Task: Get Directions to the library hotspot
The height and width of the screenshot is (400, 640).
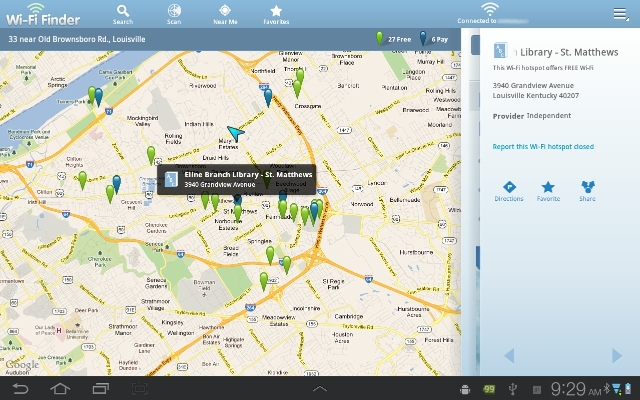Action: tap(509, 191)
